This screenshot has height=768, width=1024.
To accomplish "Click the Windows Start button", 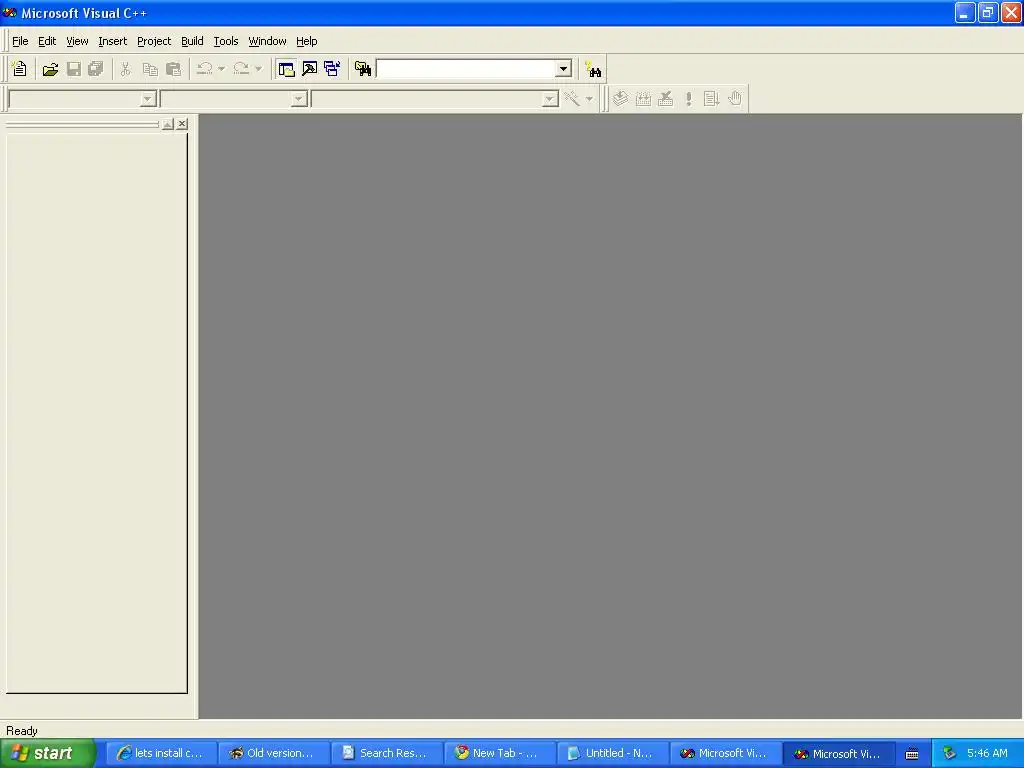I will [x=48, y=753].
